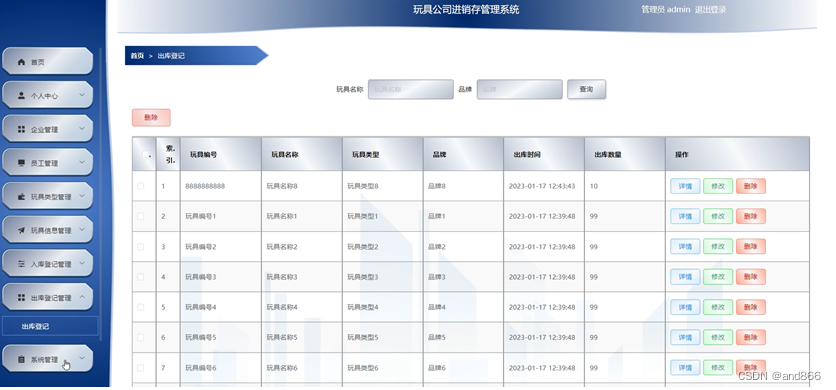The height and width of the screenshot is (390, 836).
Task: Check the checkbox for row 玩具编号5
Action: pos(141,337)
